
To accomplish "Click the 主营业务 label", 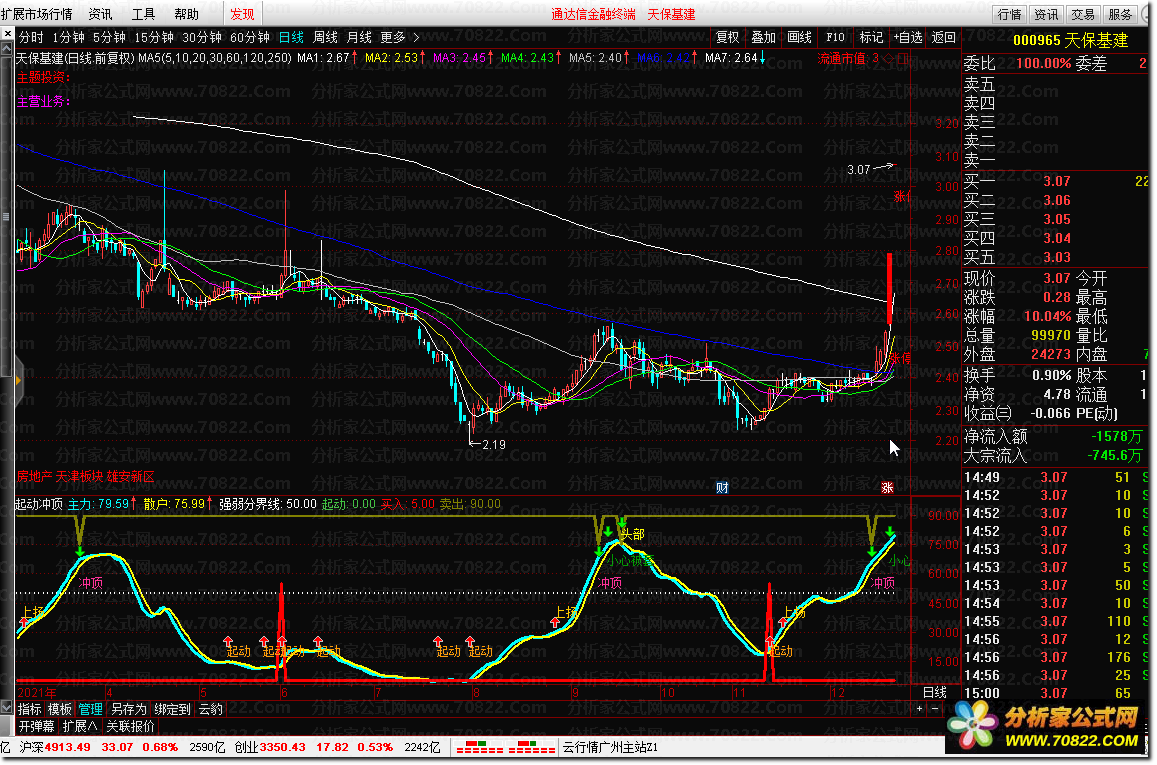I will (x=44, y=102).
